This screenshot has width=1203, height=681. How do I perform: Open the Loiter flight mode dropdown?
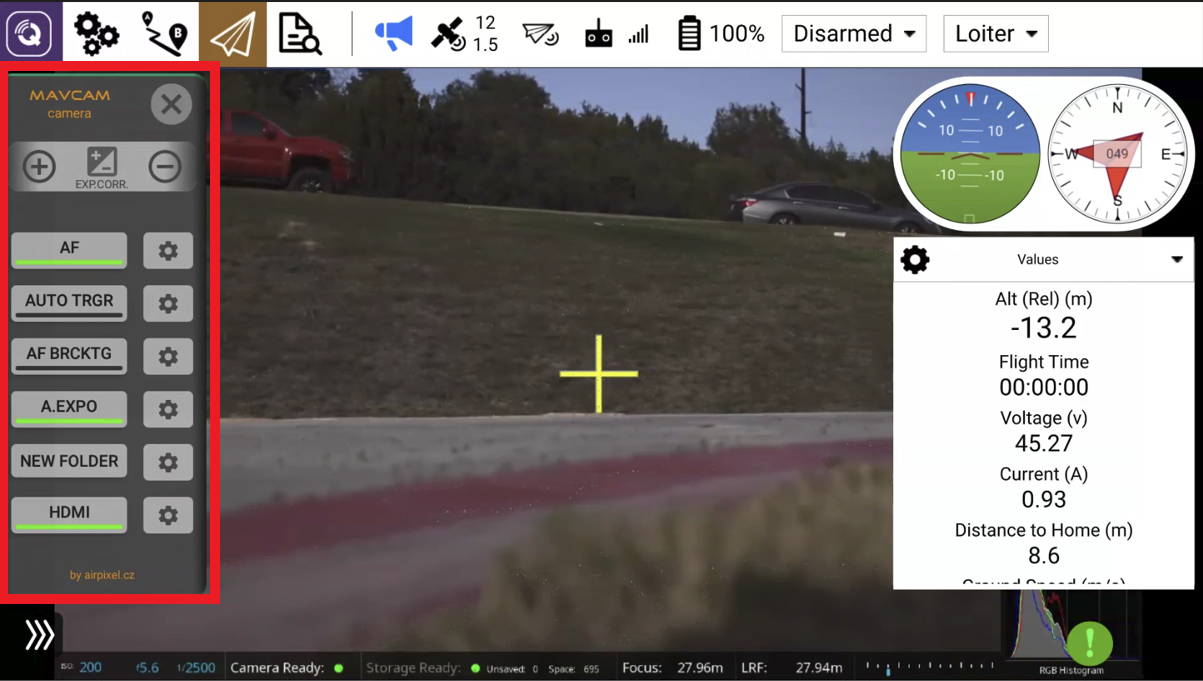pos(995,34)
